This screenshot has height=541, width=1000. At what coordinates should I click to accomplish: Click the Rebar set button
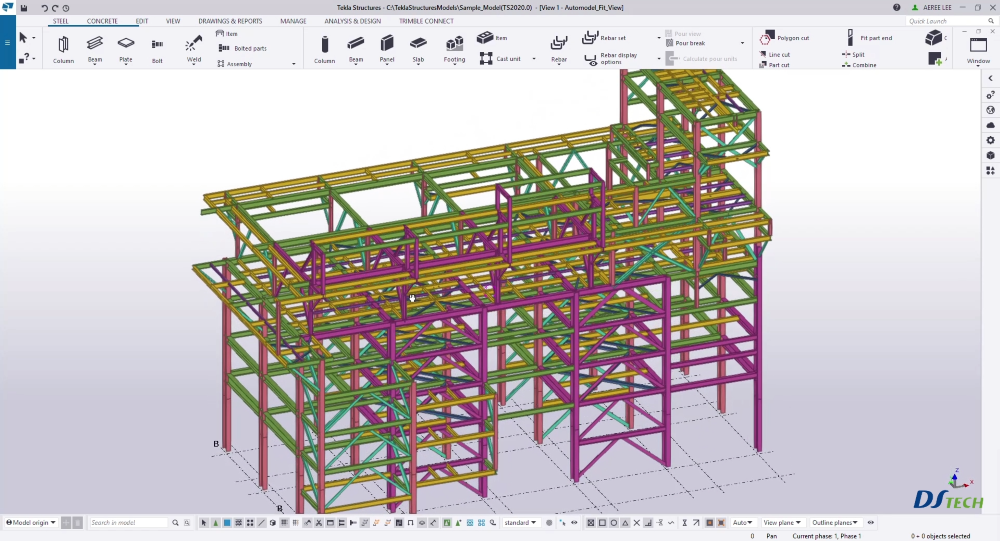[605, 38]
